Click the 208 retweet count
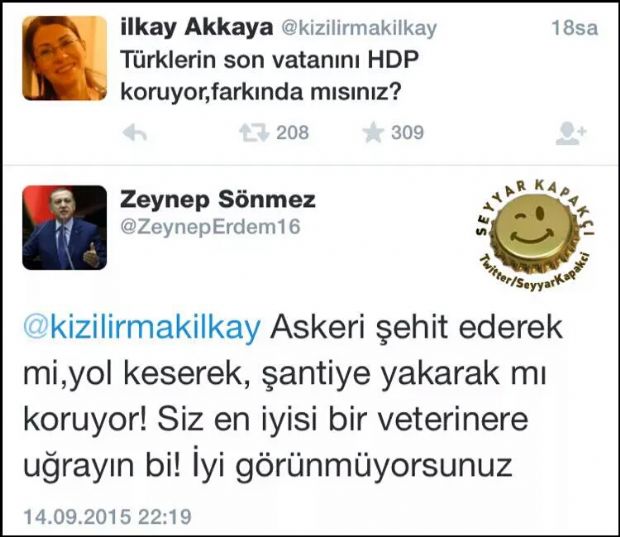Viewport: 620px width, 537px height. click(292, 133)
